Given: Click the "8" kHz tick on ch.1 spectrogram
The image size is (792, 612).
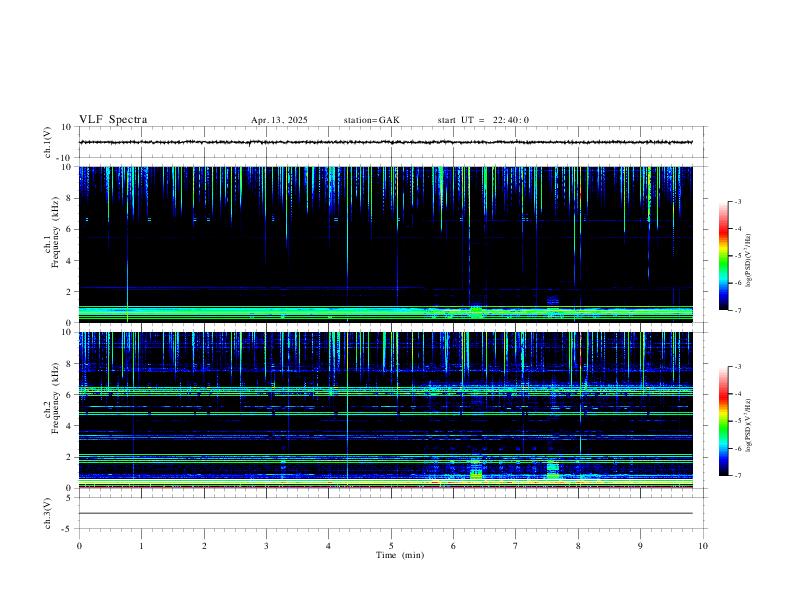Looking at the screenshot, I should (x=69, y=198).
